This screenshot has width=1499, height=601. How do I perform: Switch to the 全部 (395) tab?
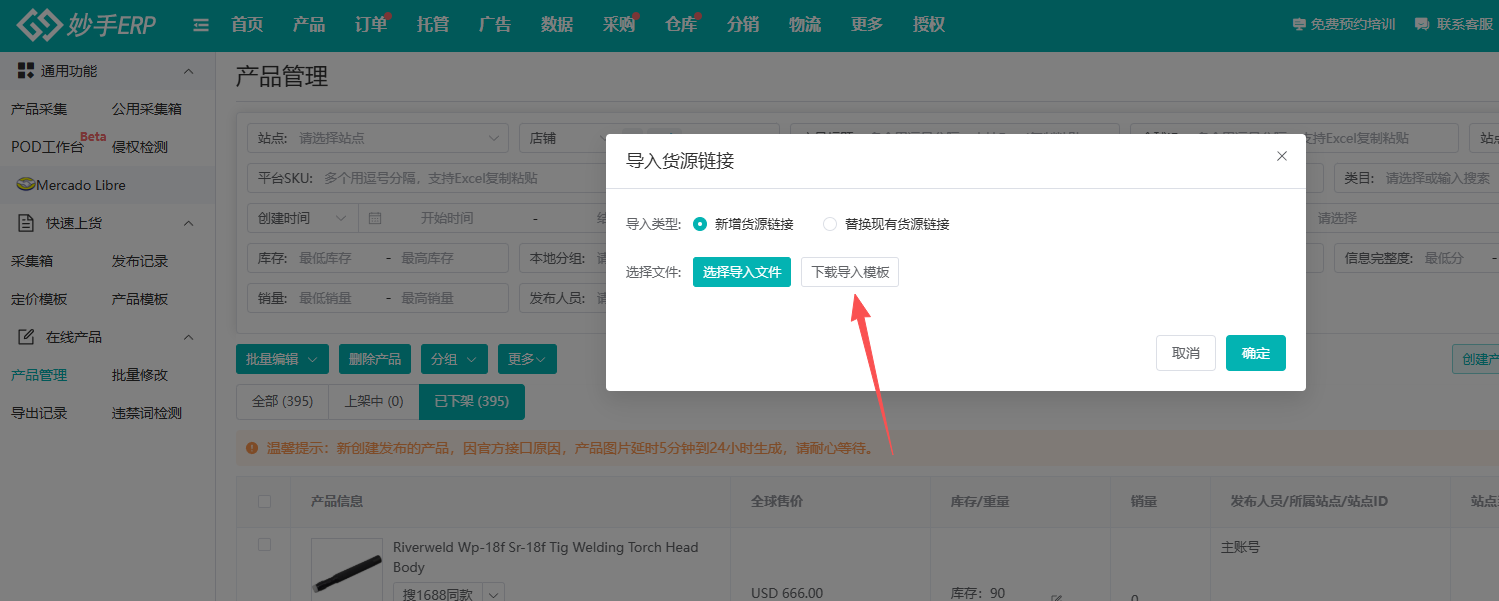[x=282, y=401]
